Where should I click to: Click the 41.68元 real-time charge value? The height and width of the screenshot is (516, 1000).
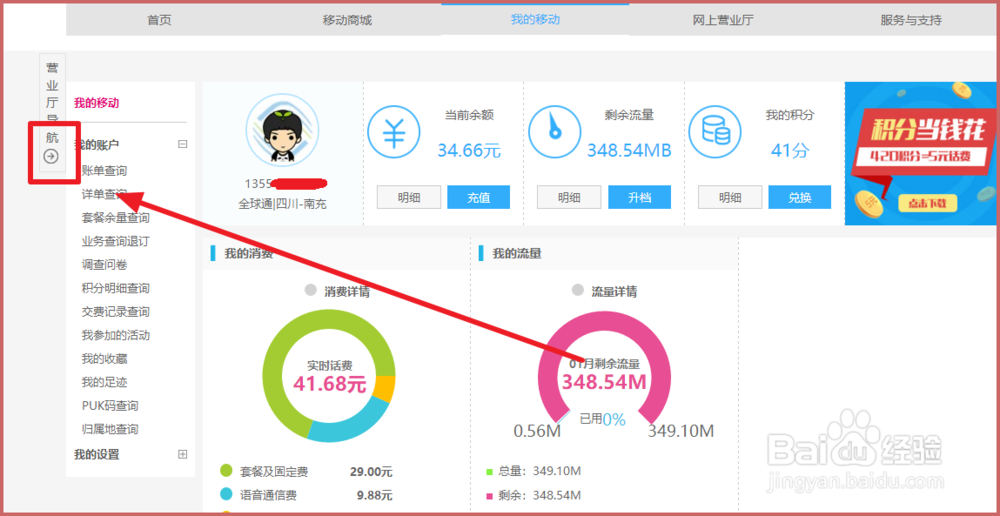(329, 384)
